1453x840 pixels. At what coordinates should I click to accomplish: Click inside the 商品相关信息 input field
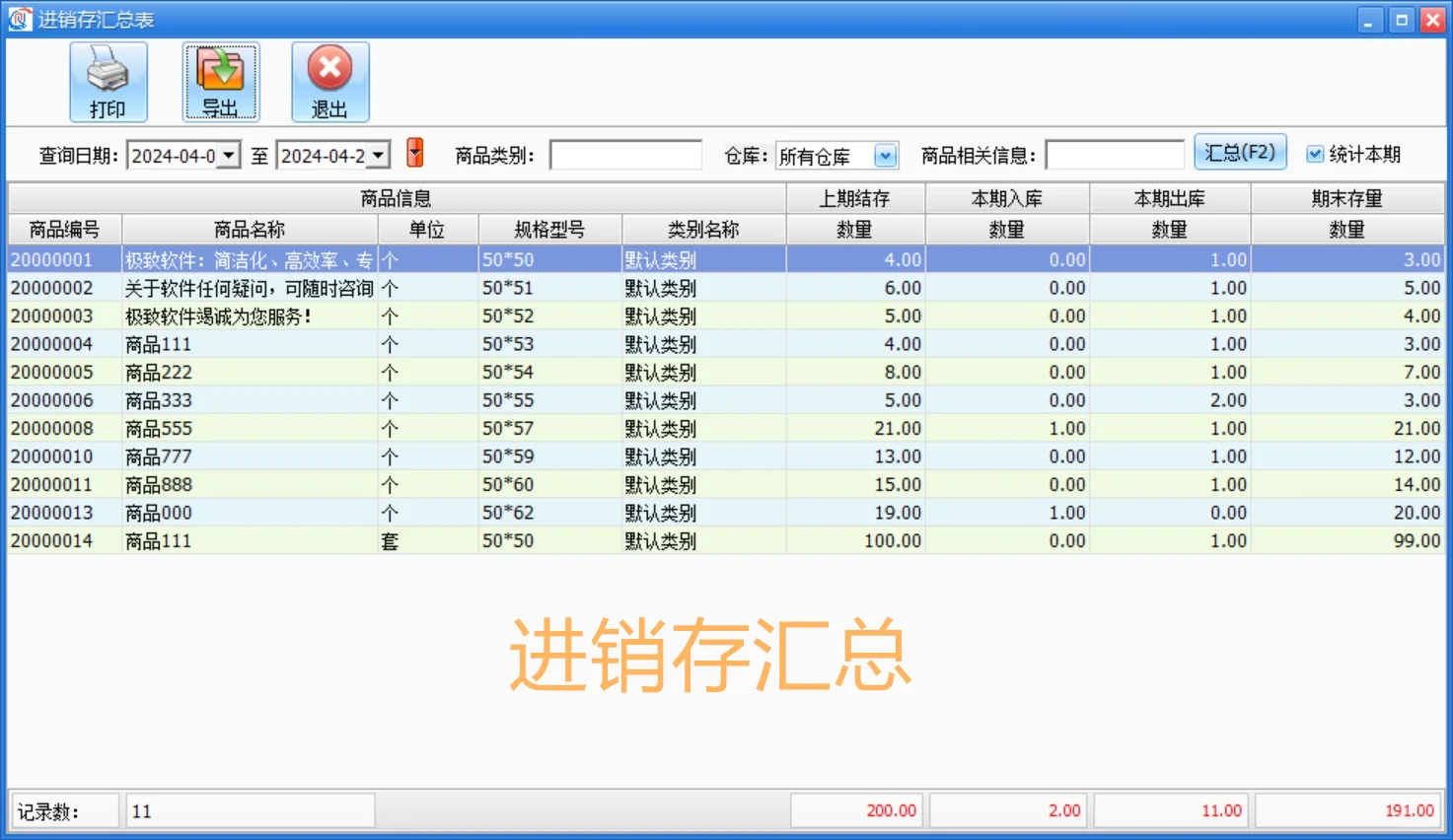tap(1115, 155)
